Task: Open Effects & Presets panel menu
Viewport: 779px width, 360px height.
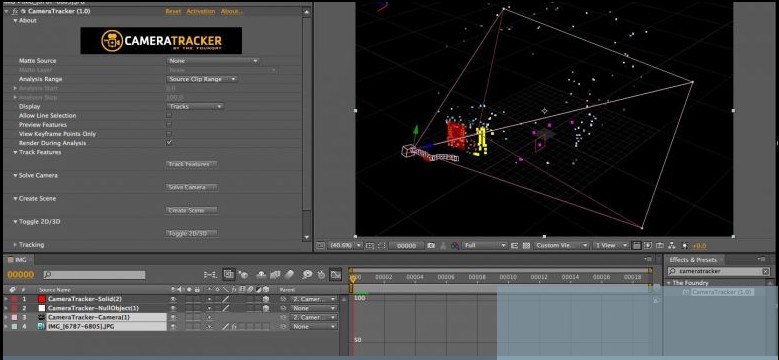Action: point(762,259)
